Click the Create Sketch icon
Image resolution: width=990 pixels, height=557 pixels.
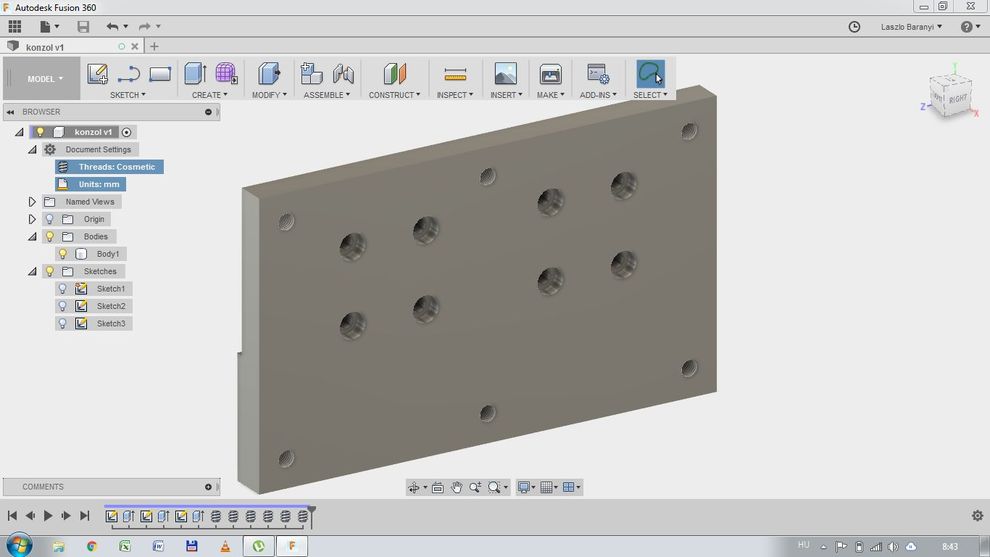[97, 74]
